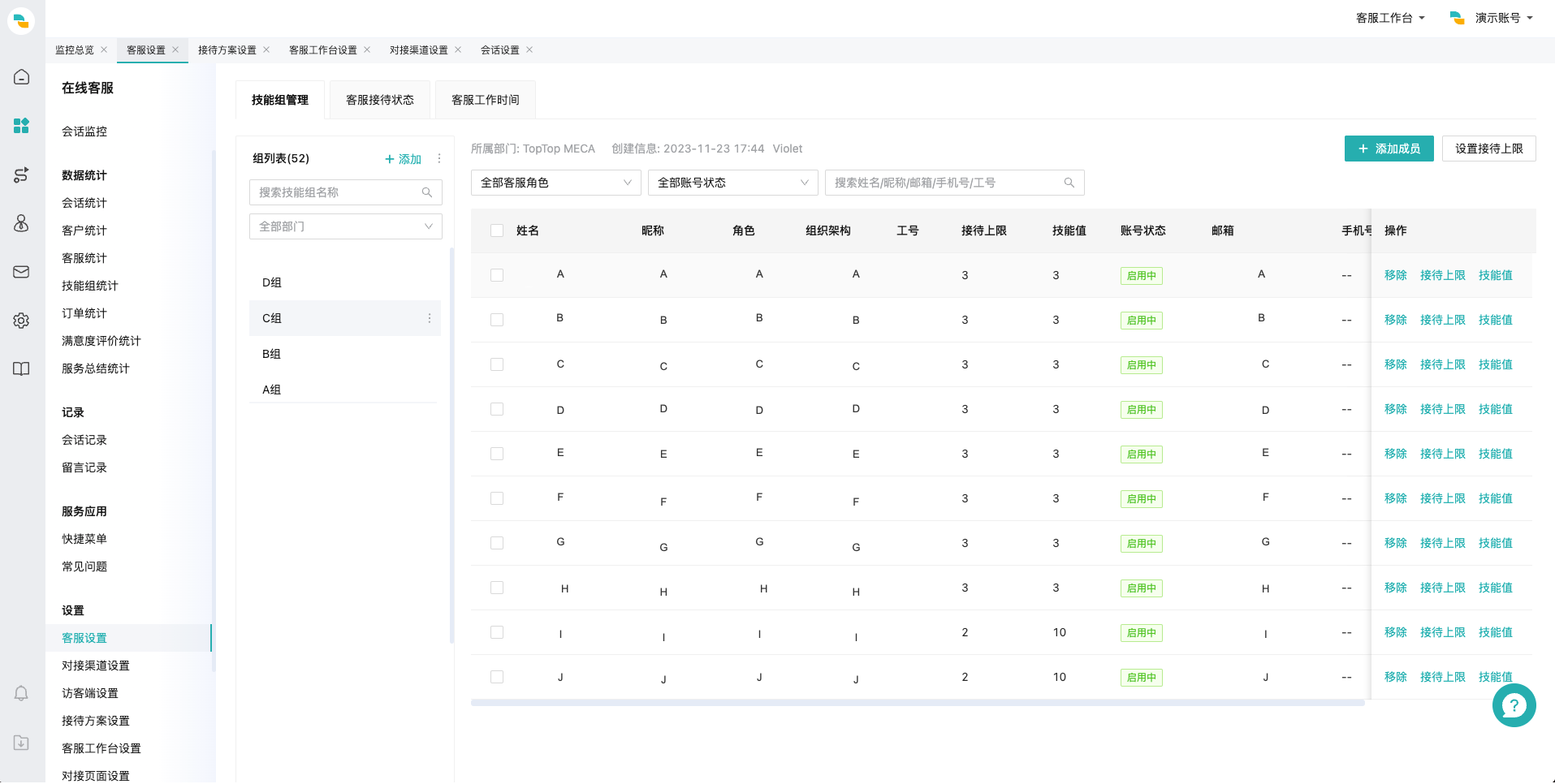The image size is (1555, 784).
Task: Click the member search input field
Action: tap(955, 183)
